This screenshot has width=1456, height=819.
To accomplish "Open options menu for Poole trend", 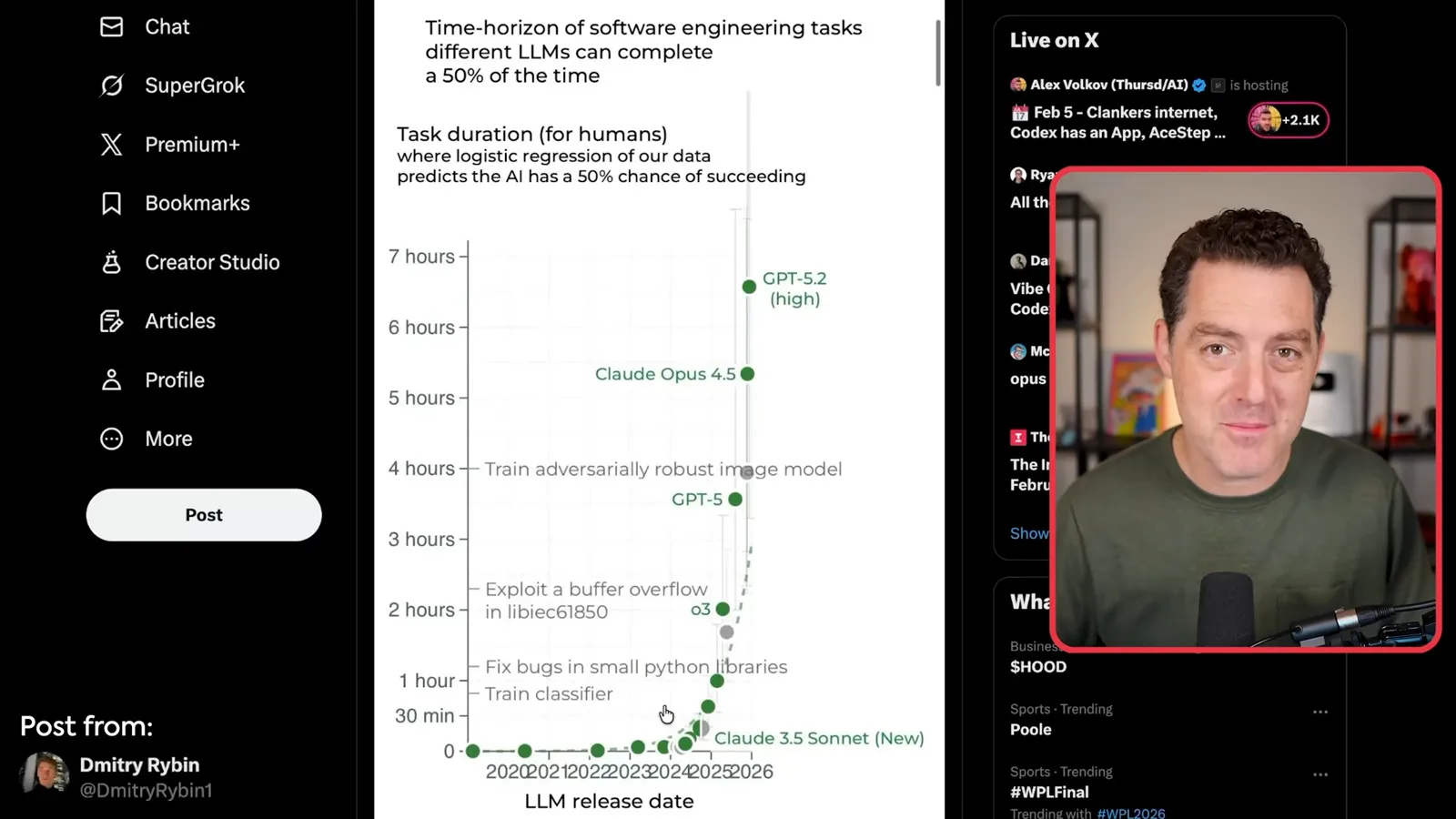I will (1320, 712).
